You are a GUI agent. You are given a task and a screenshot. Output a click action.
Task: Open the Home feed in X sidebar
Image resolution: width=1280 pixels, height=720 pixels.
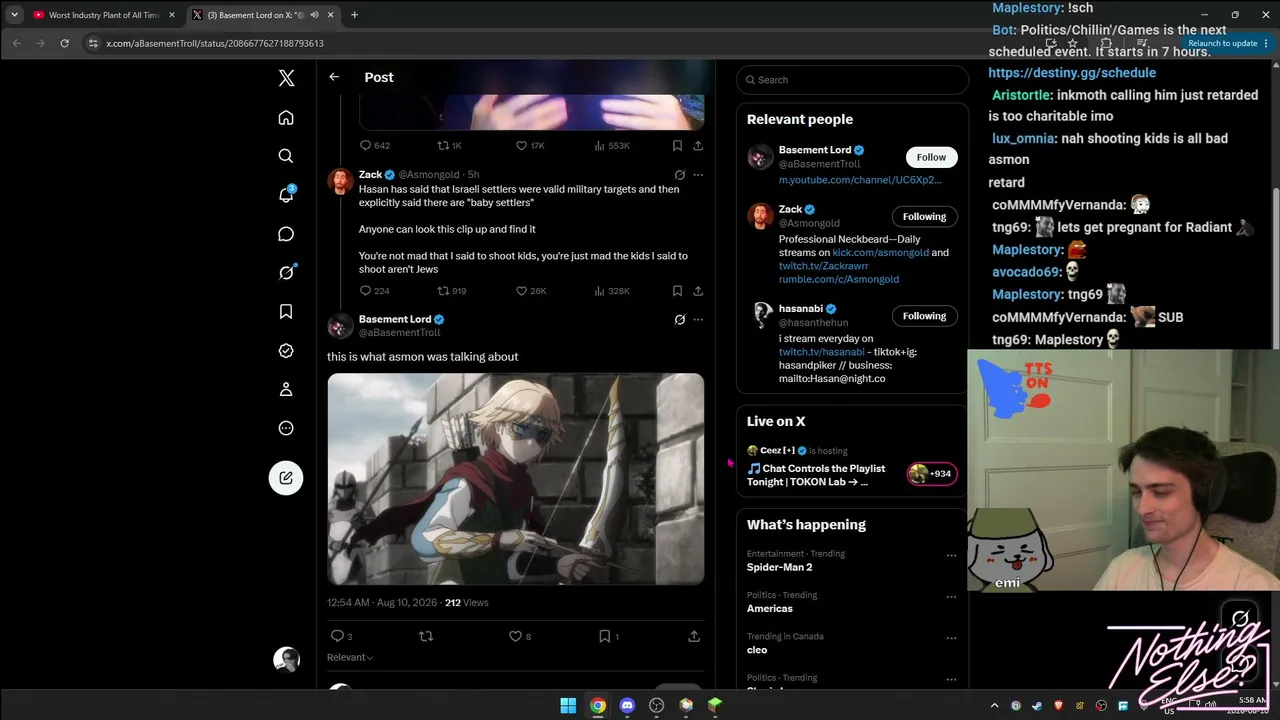pyautogui.click(x=286, y=118)
